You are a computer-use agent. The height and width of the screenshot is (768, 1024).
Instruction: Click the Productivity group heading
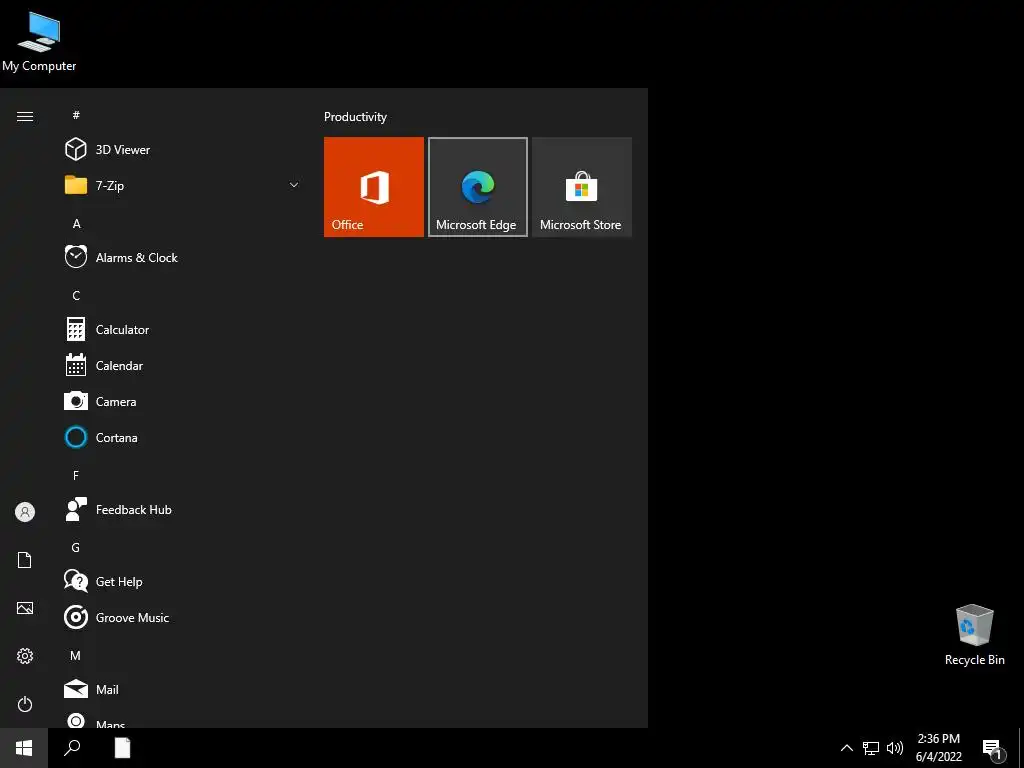click(355, 117)
